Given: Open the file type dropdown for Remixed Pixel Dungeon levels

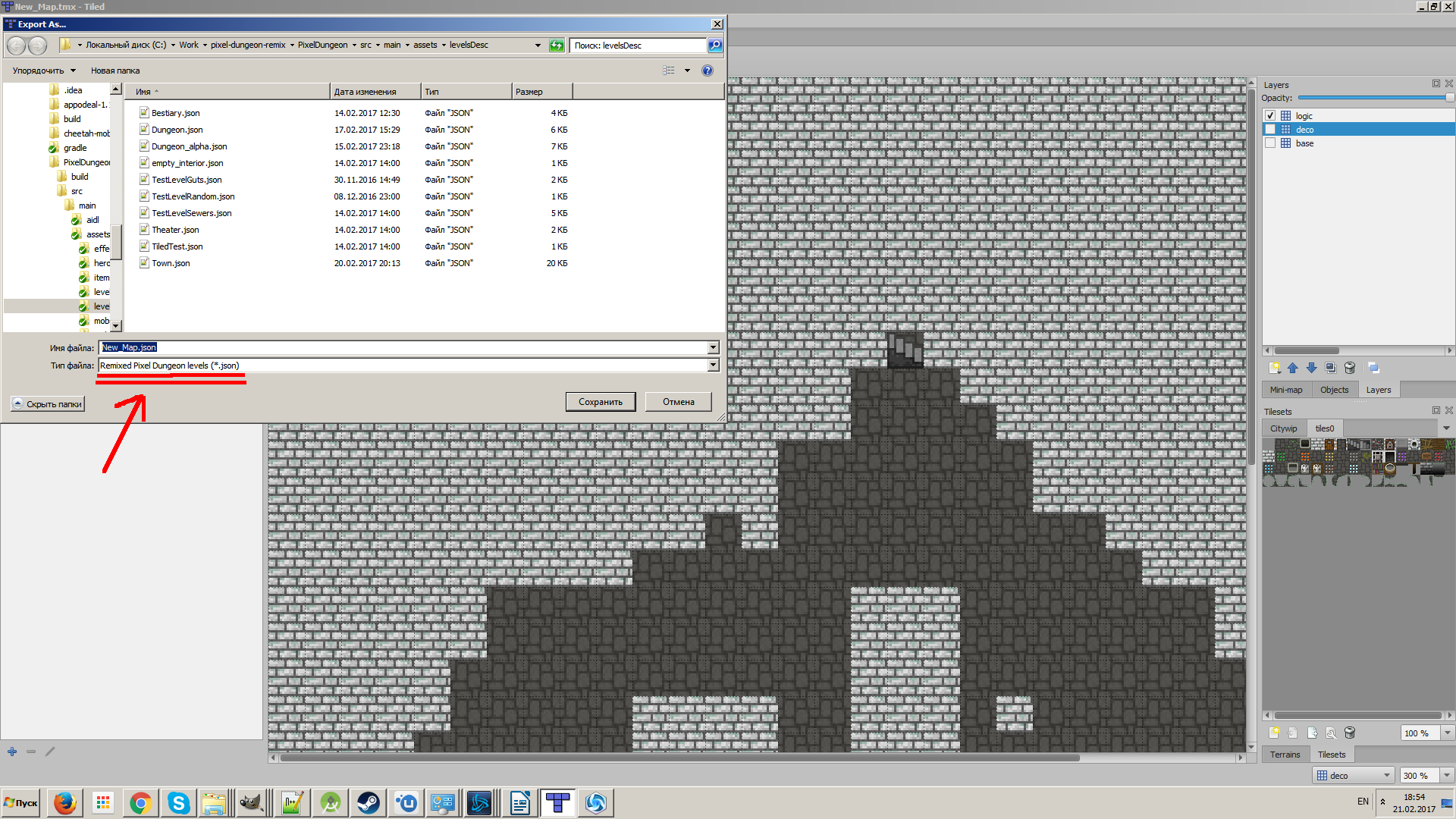Looking at the screenshot, I should point(713,366).
